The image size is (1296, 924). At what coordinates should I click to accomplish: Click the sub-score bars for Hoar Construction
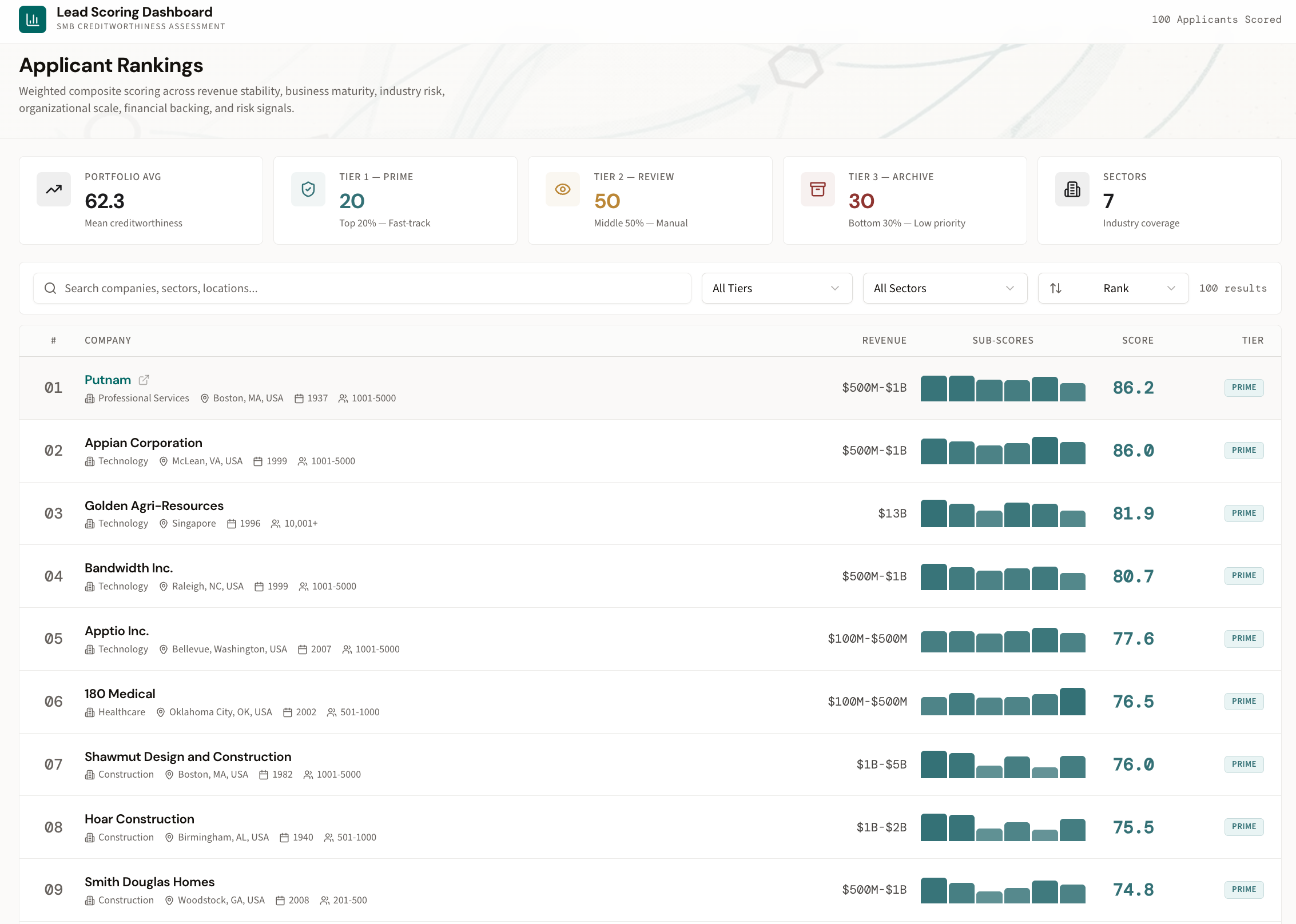[x=1003, y=827]
